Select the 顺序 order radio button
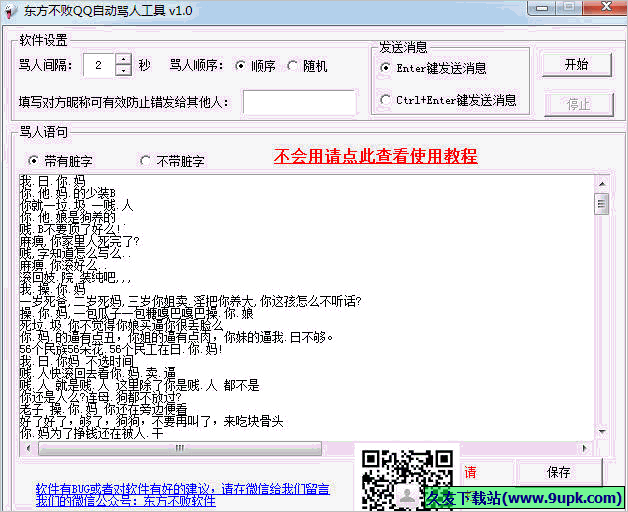628x512 pixels. [x=240, y=66]
